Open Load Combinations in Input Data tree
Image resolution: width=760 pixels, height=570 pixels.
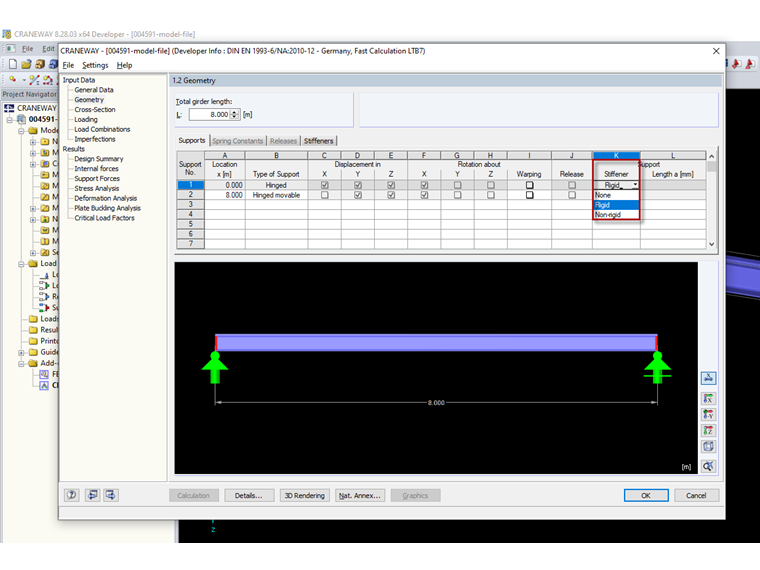coord(102,129)
